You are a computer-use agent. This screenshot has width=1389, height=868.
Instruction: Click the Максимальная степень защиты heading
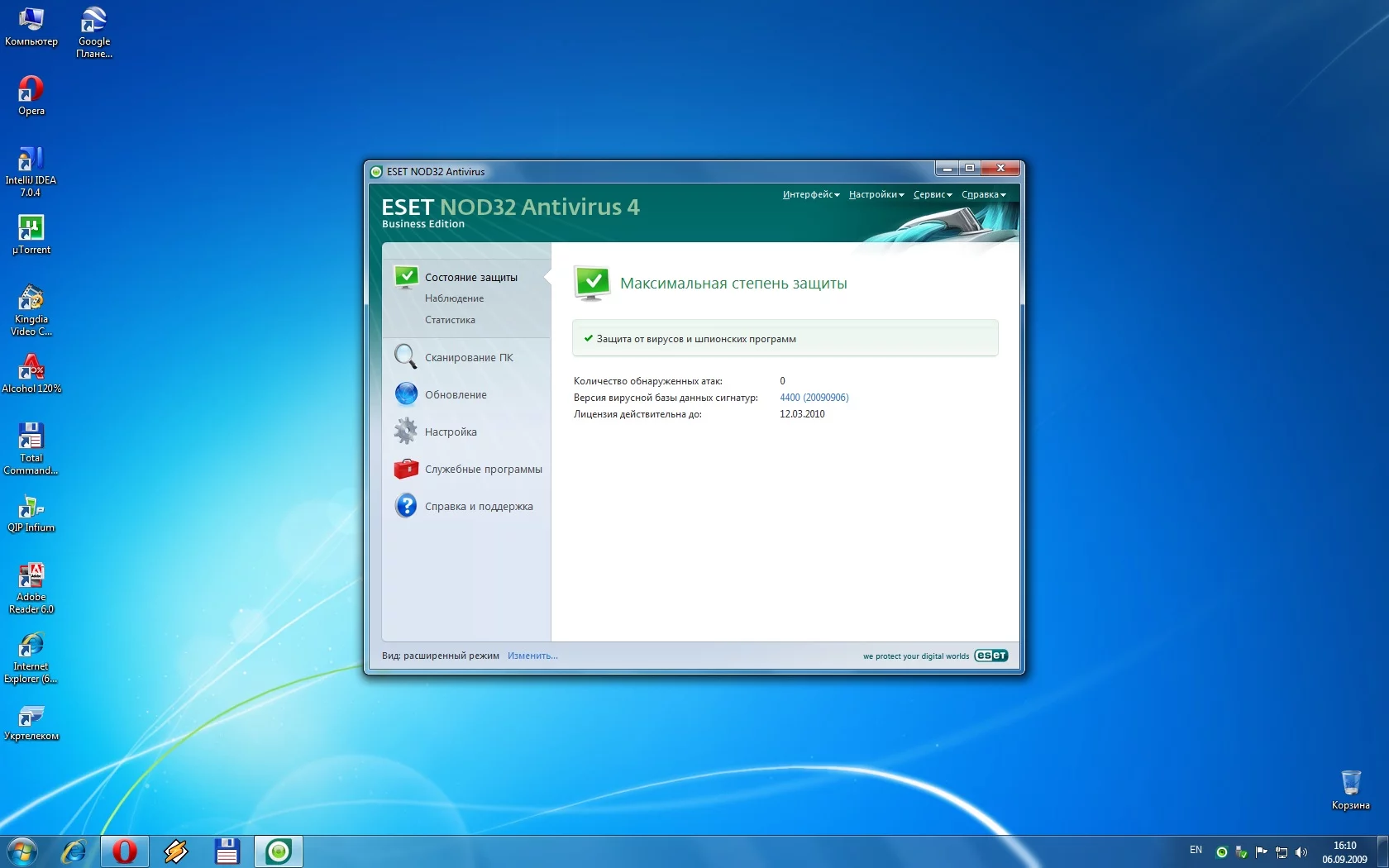(x=733, y=284)
